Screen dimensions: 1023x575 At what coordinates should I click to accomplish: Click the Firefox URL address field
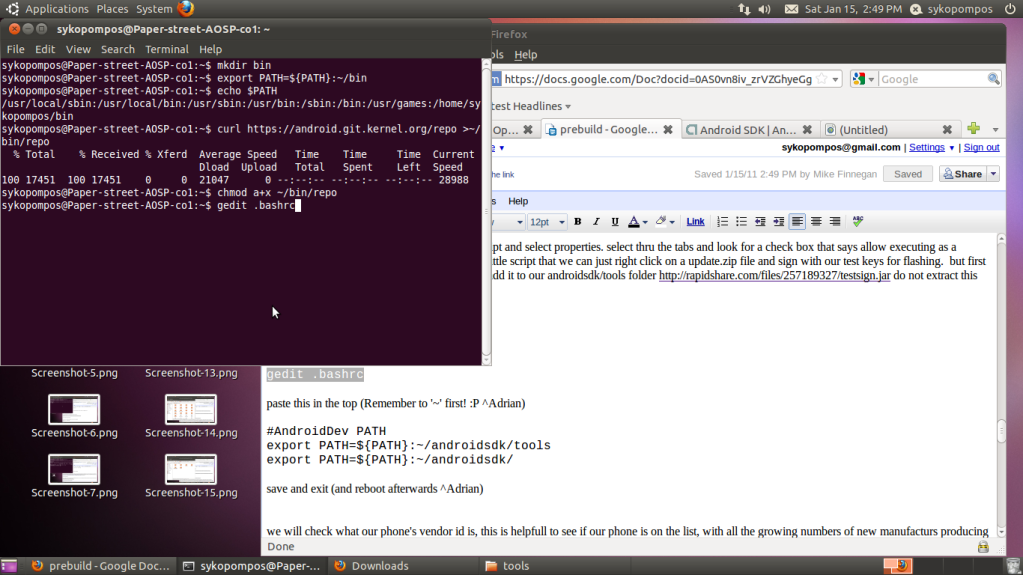coord(658,79)
